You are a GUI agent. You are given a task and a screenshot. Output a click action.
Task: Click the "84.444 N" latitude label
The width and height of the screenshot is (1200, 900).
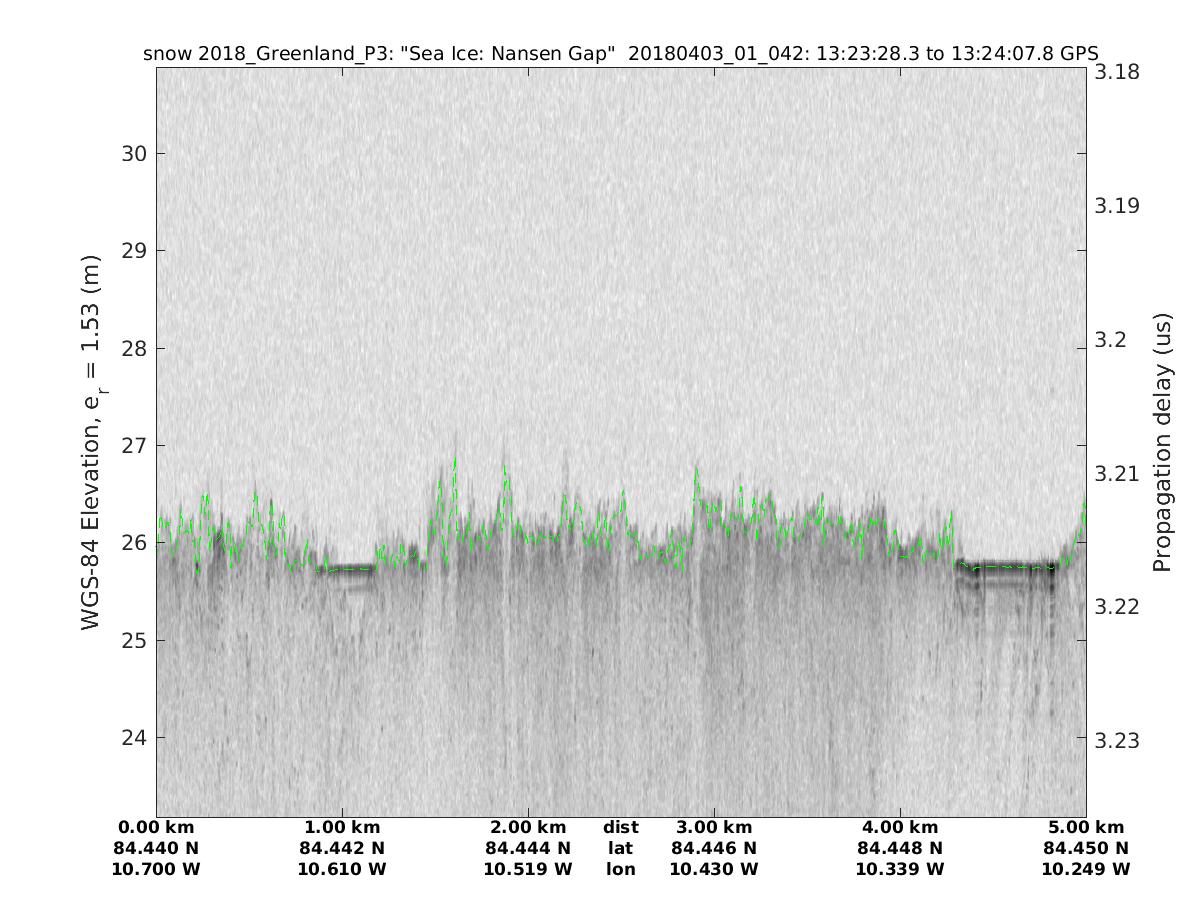(528, 848)
